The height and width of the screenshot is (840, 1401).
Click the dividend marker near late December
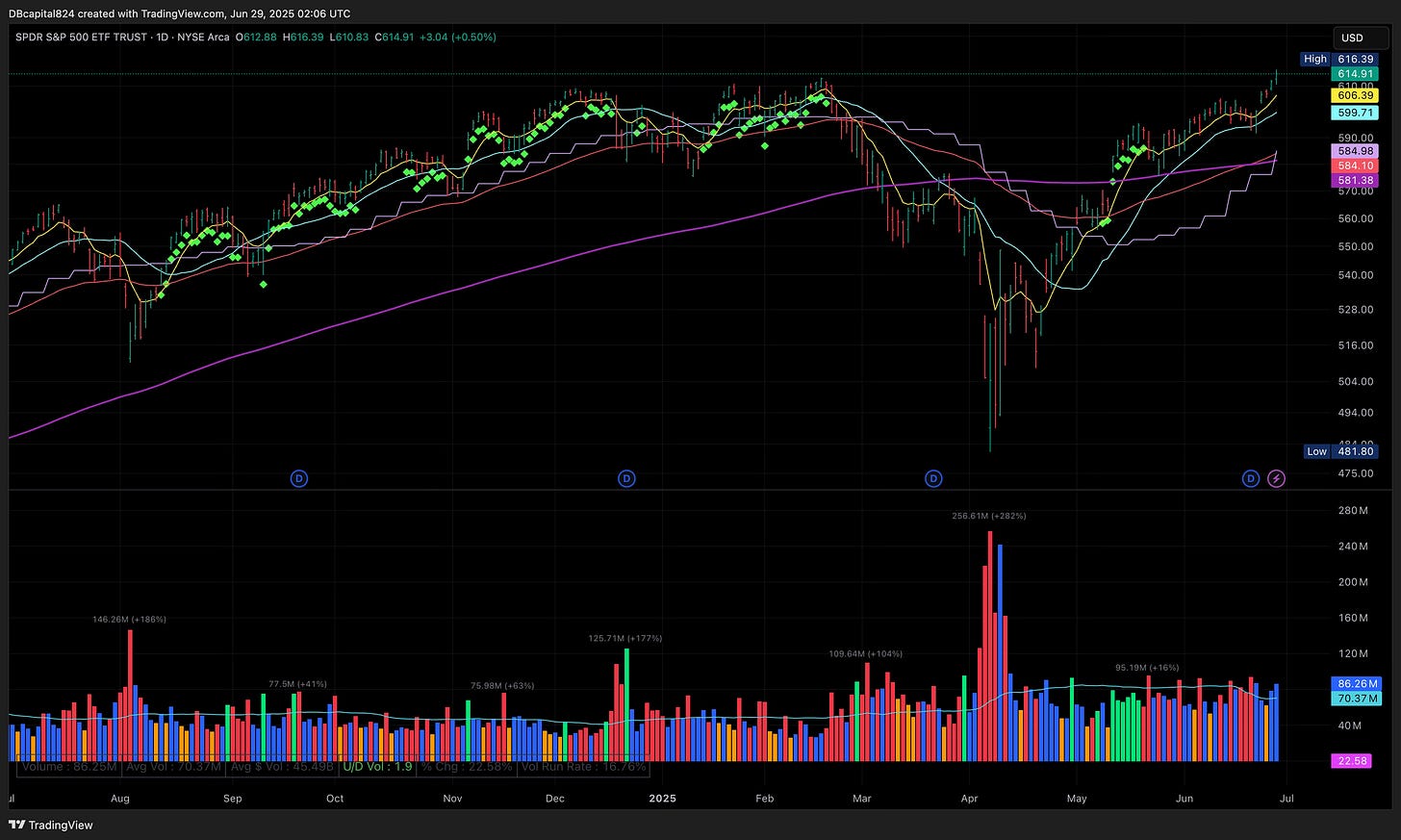pyautogui.click(x=626, y=478)
